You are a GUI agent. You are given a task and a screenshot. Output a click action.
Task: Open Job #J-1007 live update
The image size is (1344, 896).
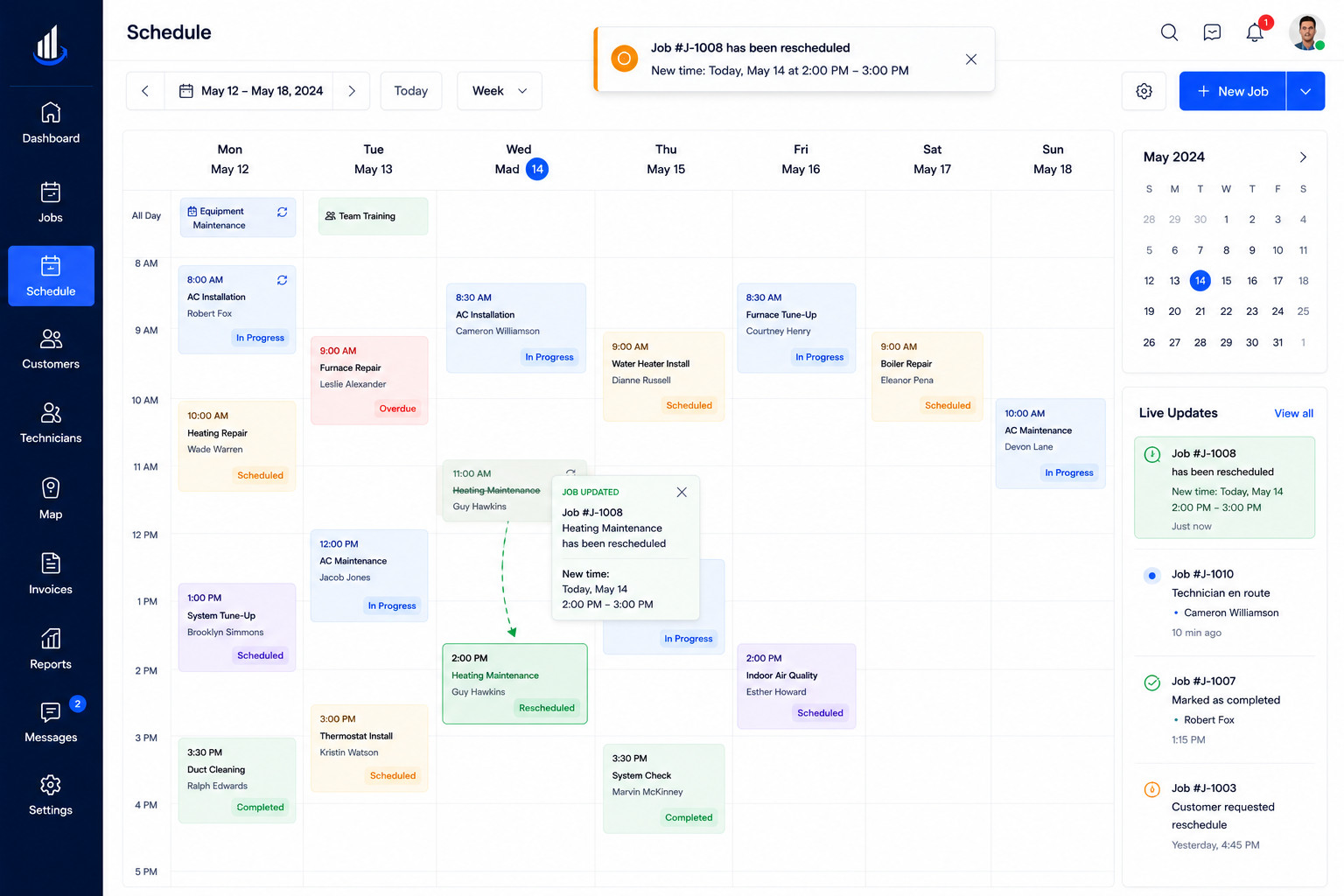click(1224, 710)
